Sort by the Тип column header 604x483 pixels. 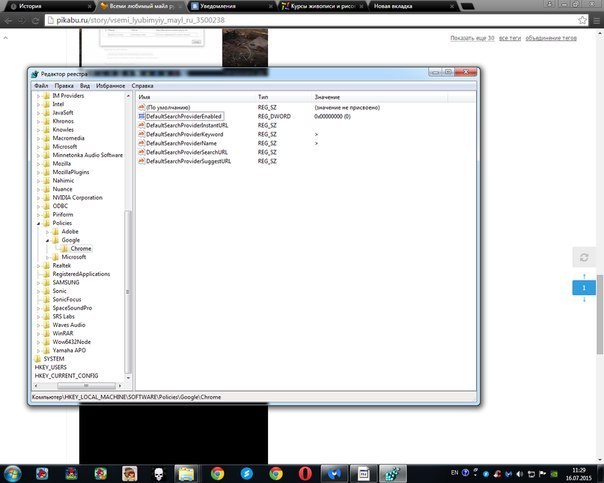pos(283,97)
